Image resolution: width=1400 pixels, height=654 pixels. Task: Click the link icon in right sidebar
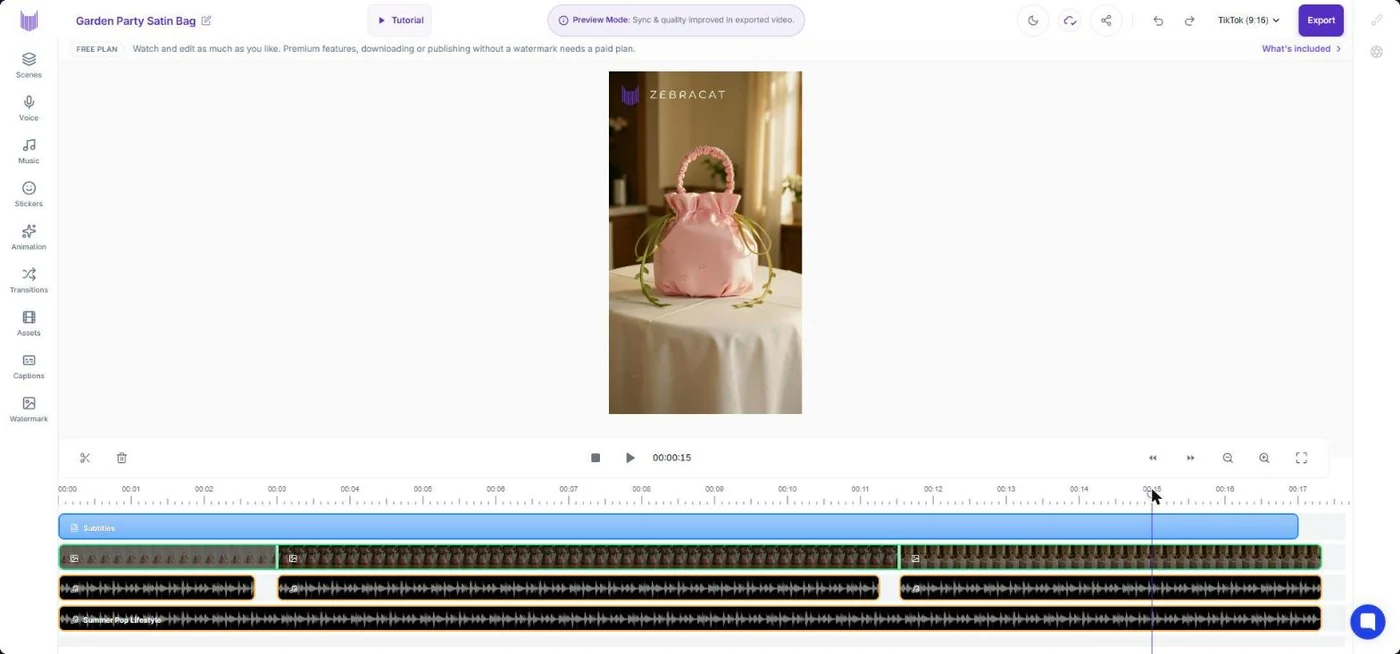[x=1377, y=20]
